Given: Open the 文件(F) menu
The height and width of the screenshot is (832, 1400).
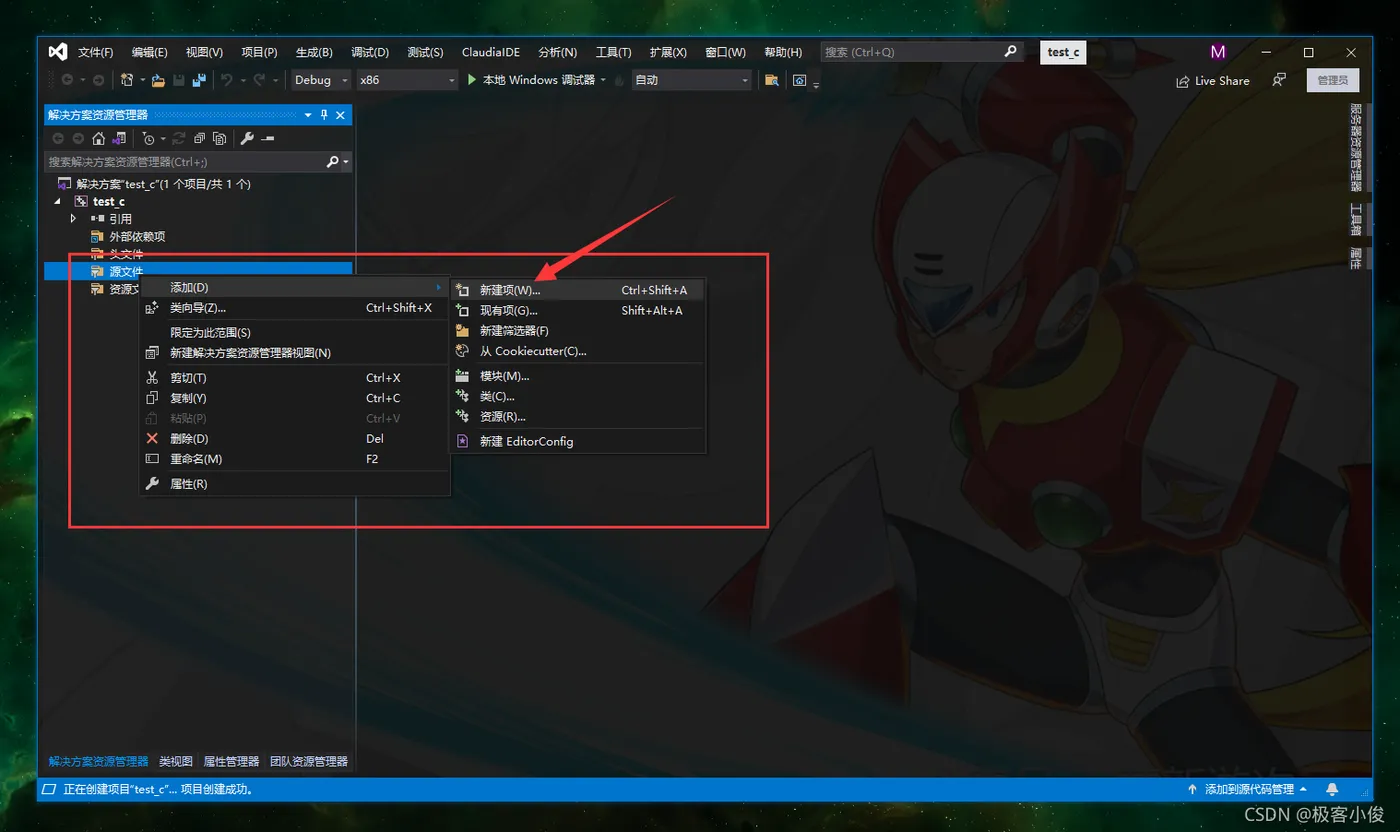Looking at the screenshot, I should (96, 52).
